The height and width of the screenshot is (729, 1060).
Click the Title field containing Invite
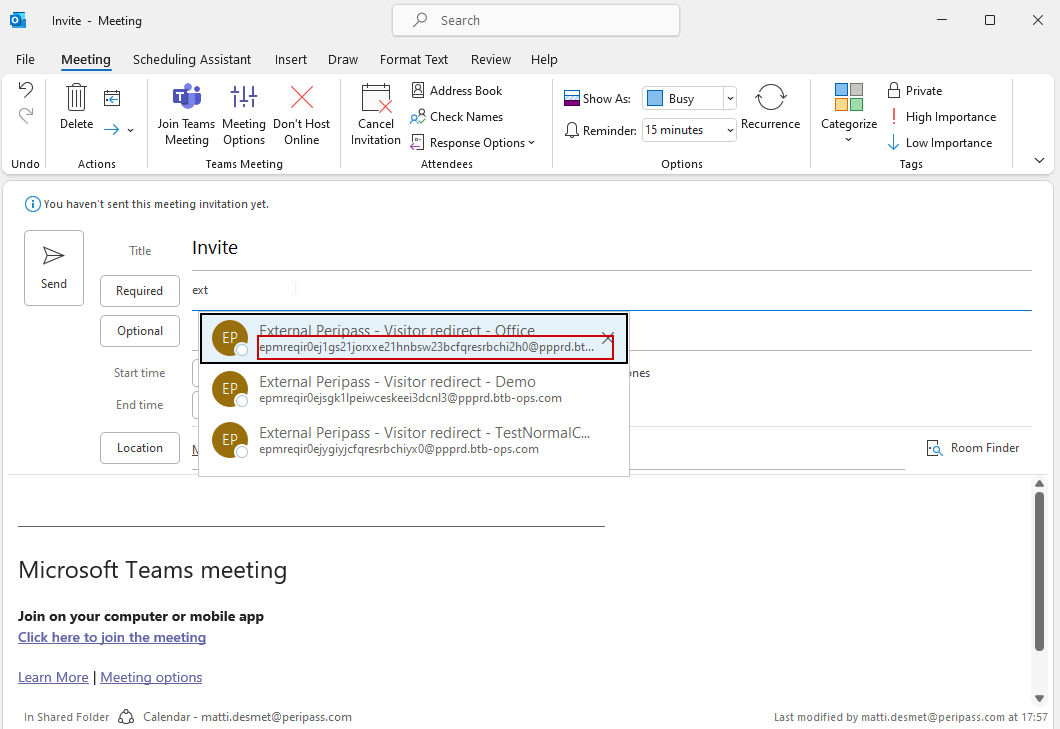click(x=612, y=248)
